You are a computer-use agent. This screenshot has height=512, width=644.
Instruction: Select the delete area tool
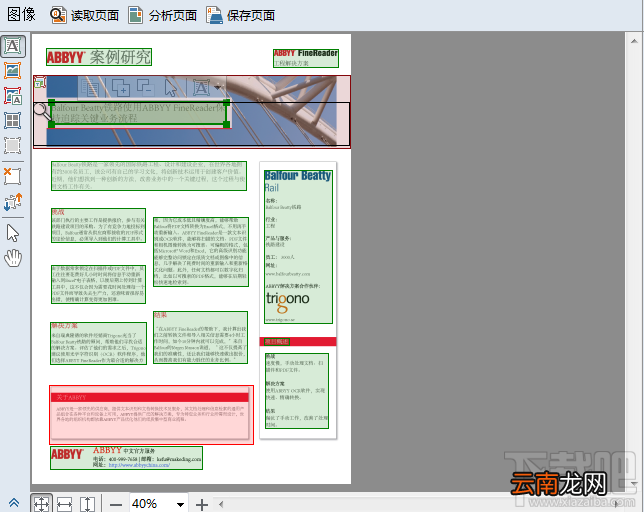pos(13,176)
